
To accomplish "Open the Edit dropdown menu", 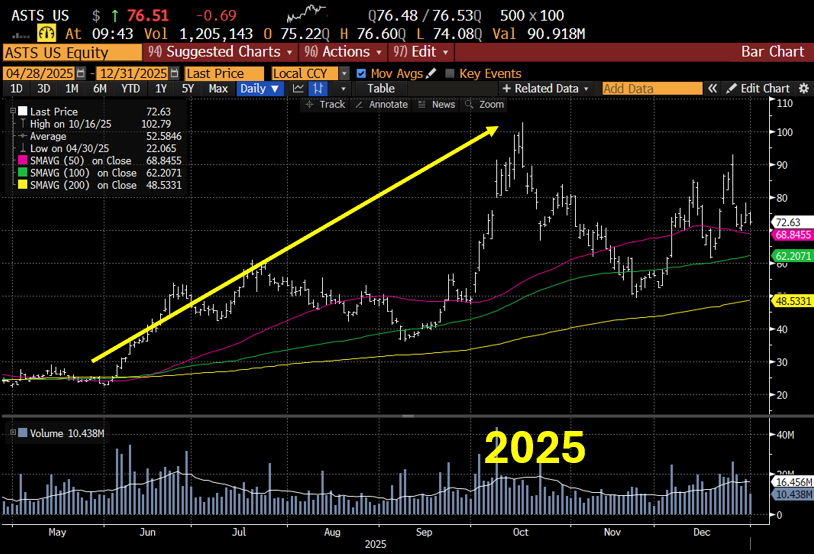I will (420, 52).
